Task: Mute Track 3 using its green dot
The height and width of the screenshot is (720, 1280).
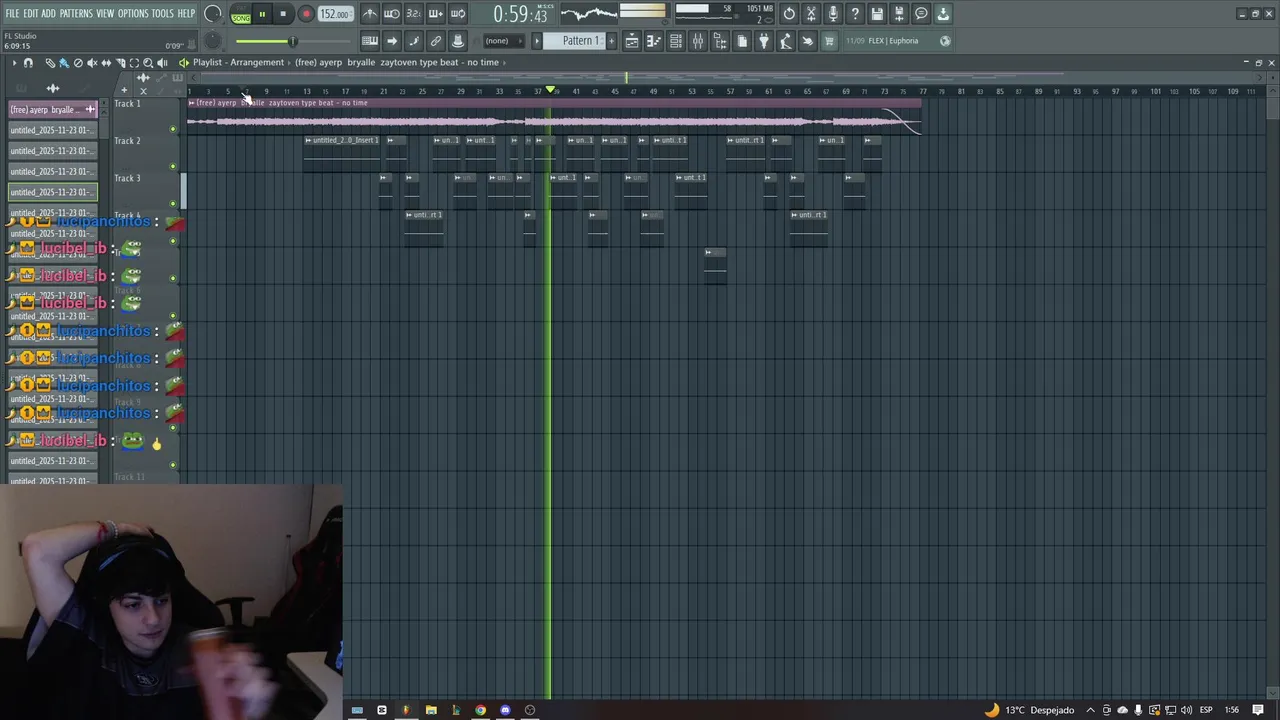Action: tap(173, 203)
